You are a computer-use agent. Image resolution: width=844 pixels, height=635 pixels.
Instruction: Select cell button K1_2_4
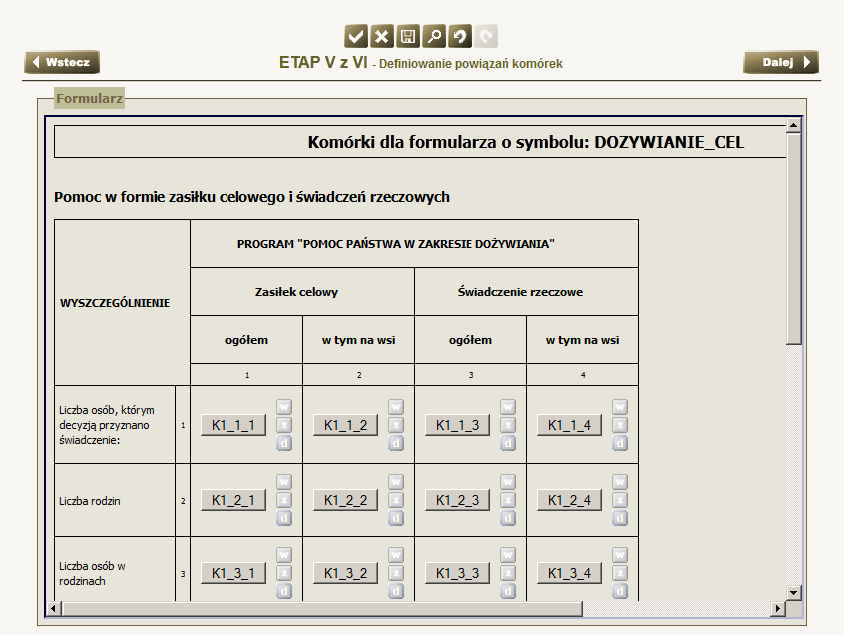click(569, 500)
